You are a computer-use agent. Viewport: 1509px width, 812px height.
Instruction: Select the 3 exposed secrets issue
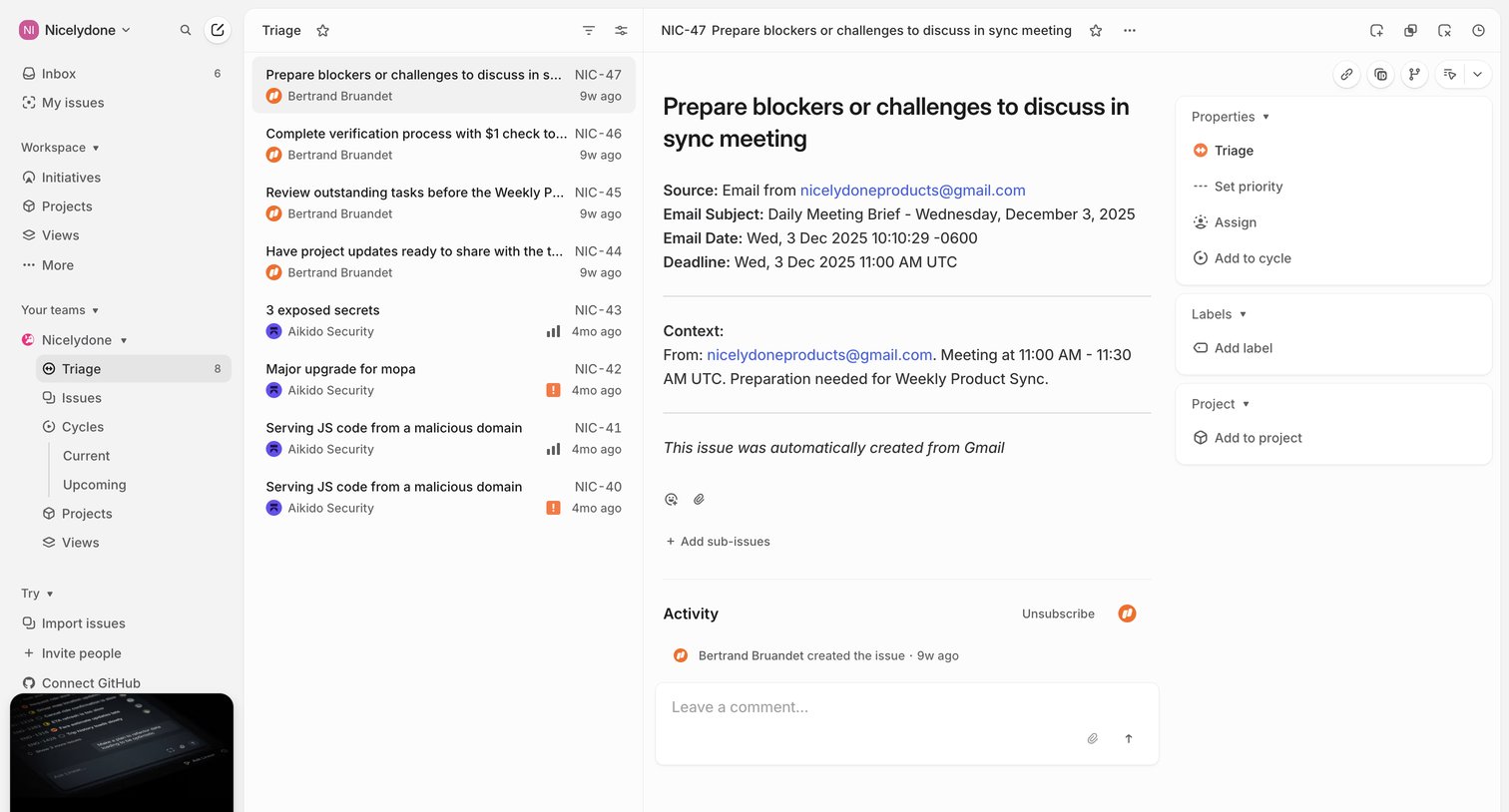(x=443, y=320)
